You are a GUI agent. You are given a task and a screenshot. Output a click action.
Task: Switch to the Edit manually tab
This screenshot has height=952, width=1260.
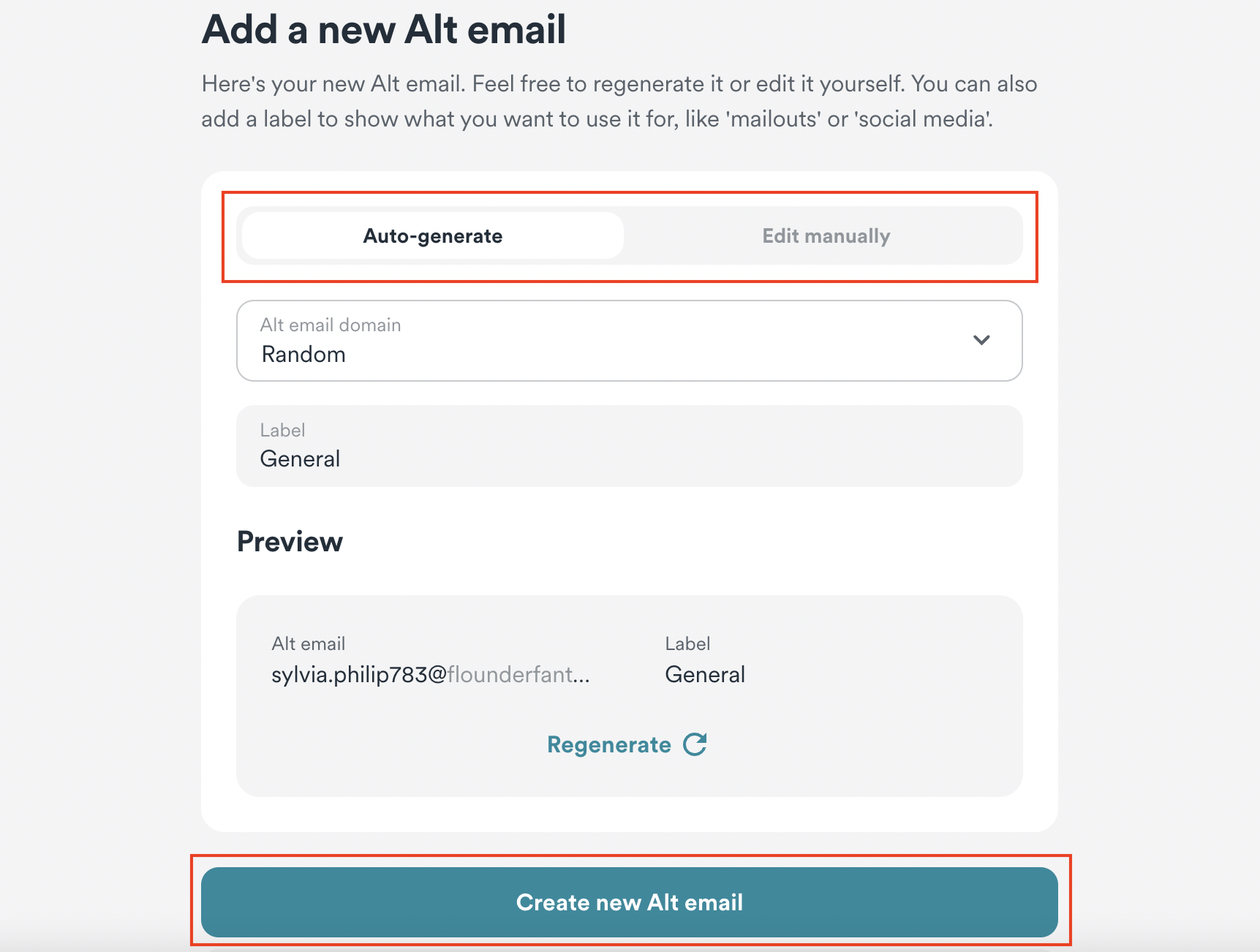point(826,236)
